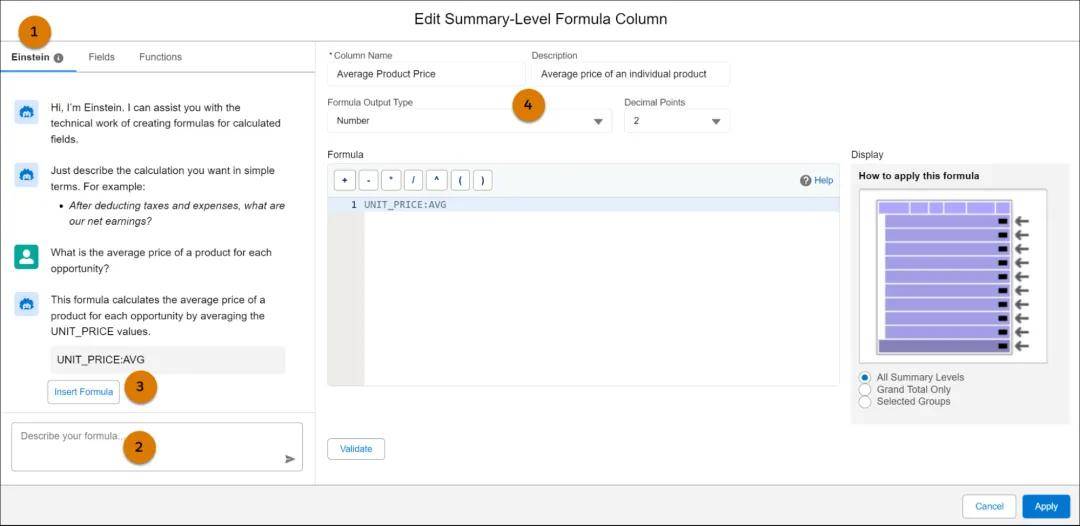This screenshot has width=1080, height=526.
Task: Insert the open parenthesis
Action: tap(460, 181)
